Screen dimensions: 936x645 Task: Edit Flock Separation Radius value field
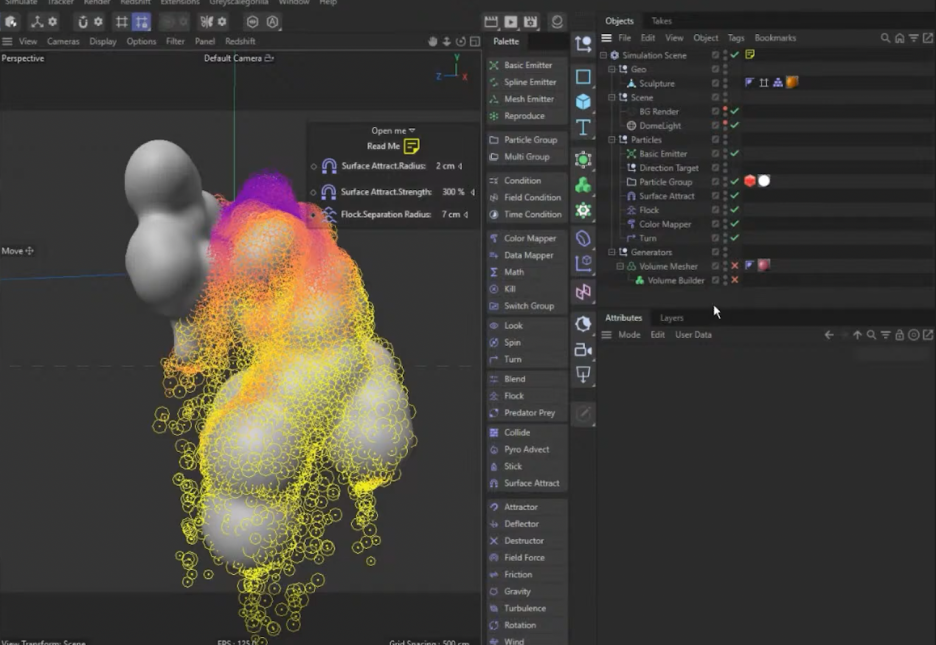(451, 214)
